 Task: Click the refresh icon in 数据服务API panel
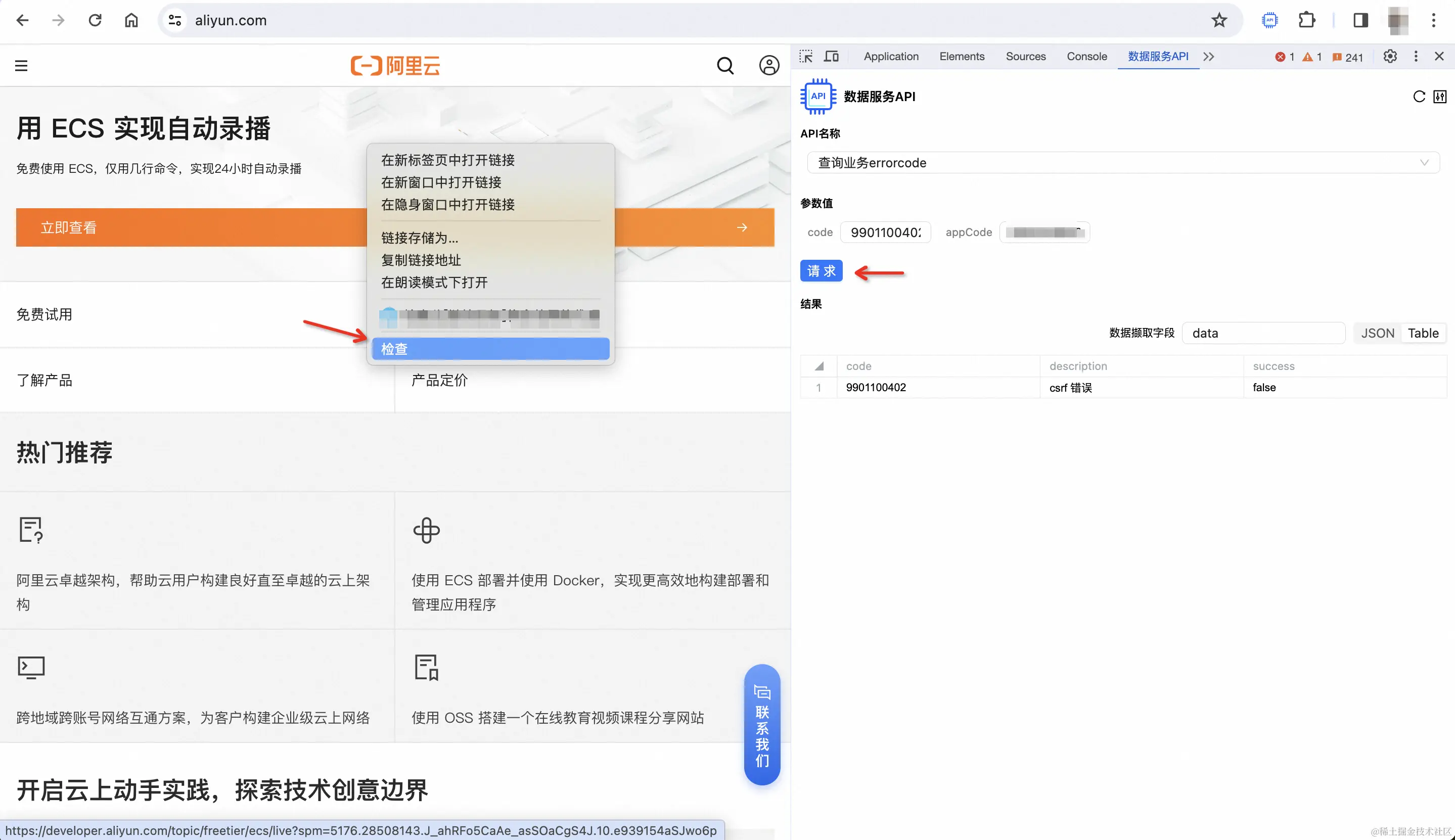[x=1419, y=97]
